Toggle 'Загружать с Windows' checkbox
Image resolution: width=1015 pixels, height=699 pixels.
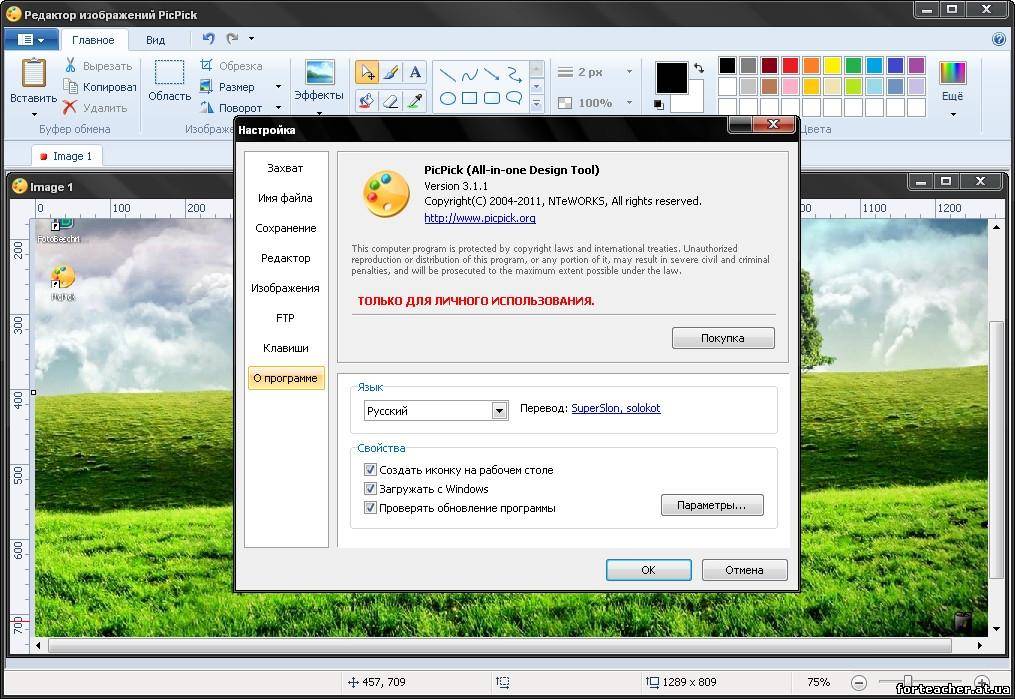pyautogui.click(x=370, y=488)
